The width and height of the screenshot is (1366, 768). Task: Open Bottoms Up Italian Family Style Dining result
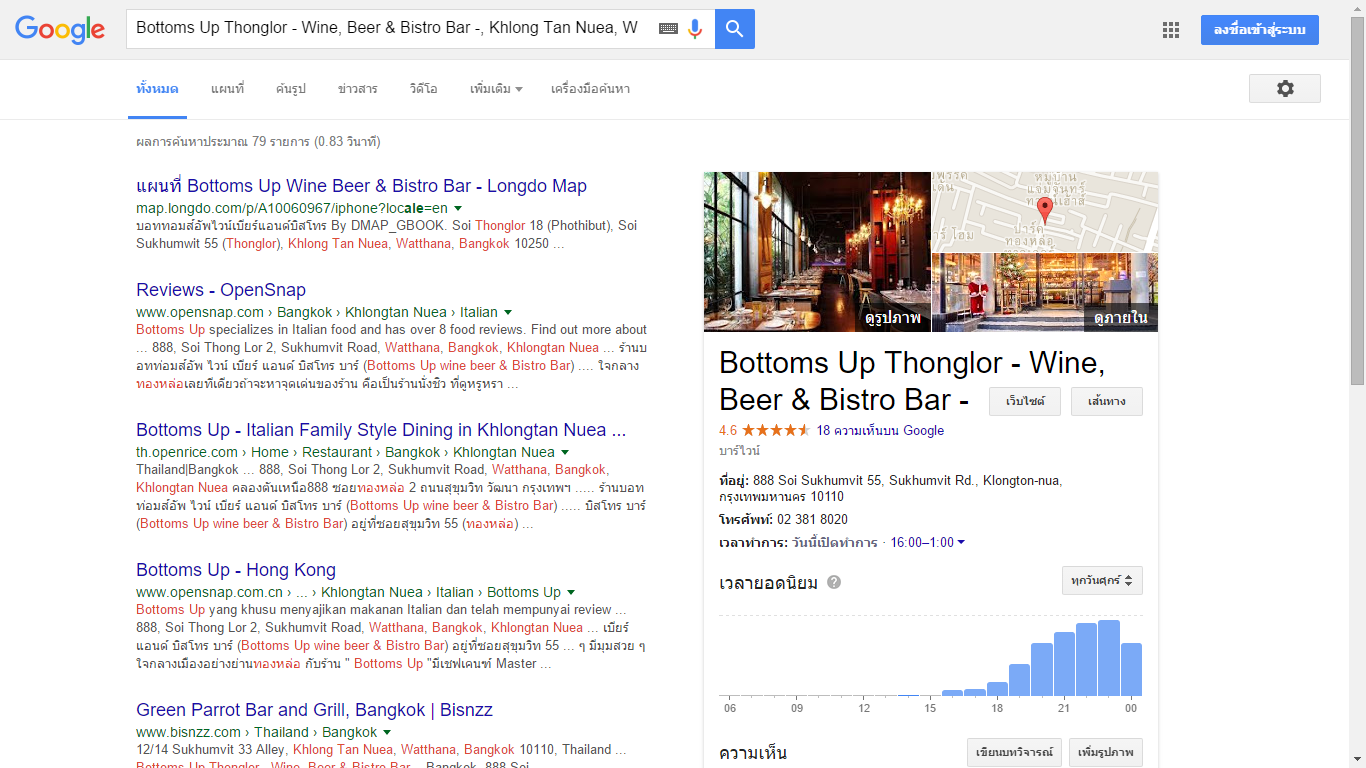point(381,430)
